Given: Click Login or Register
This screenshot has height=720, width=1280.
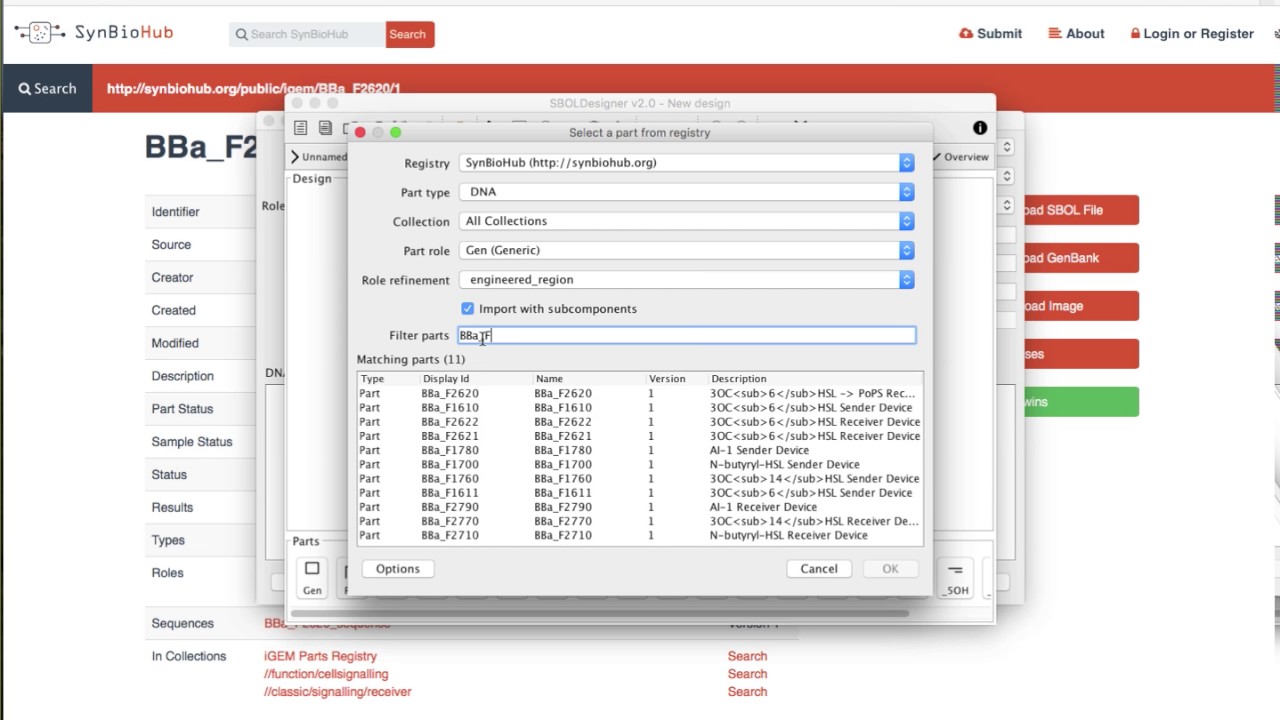Looking at the screenshot, I should 1192,33.
